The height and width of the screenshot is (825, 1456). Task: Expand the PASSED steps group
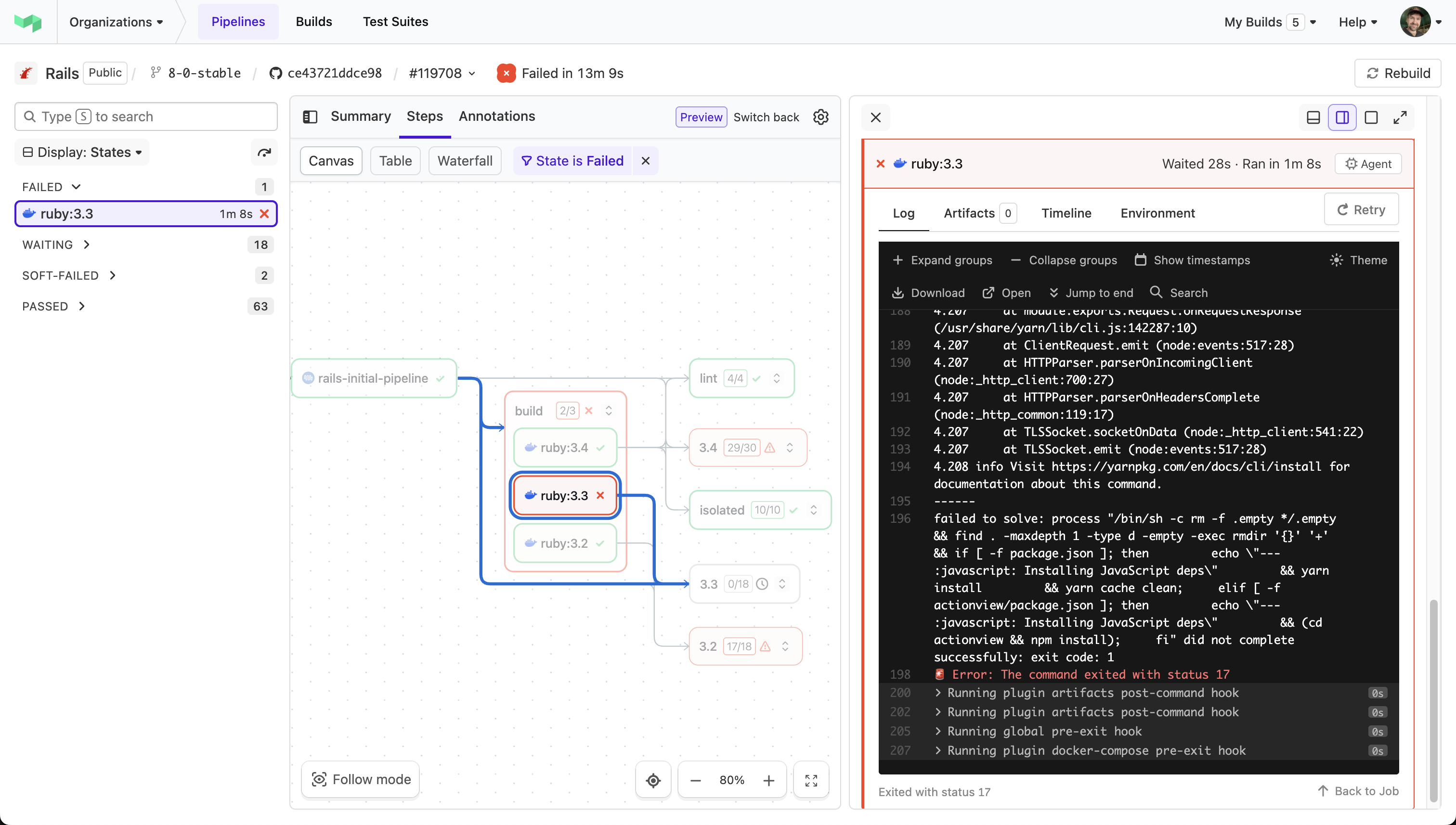pos(54,306)
